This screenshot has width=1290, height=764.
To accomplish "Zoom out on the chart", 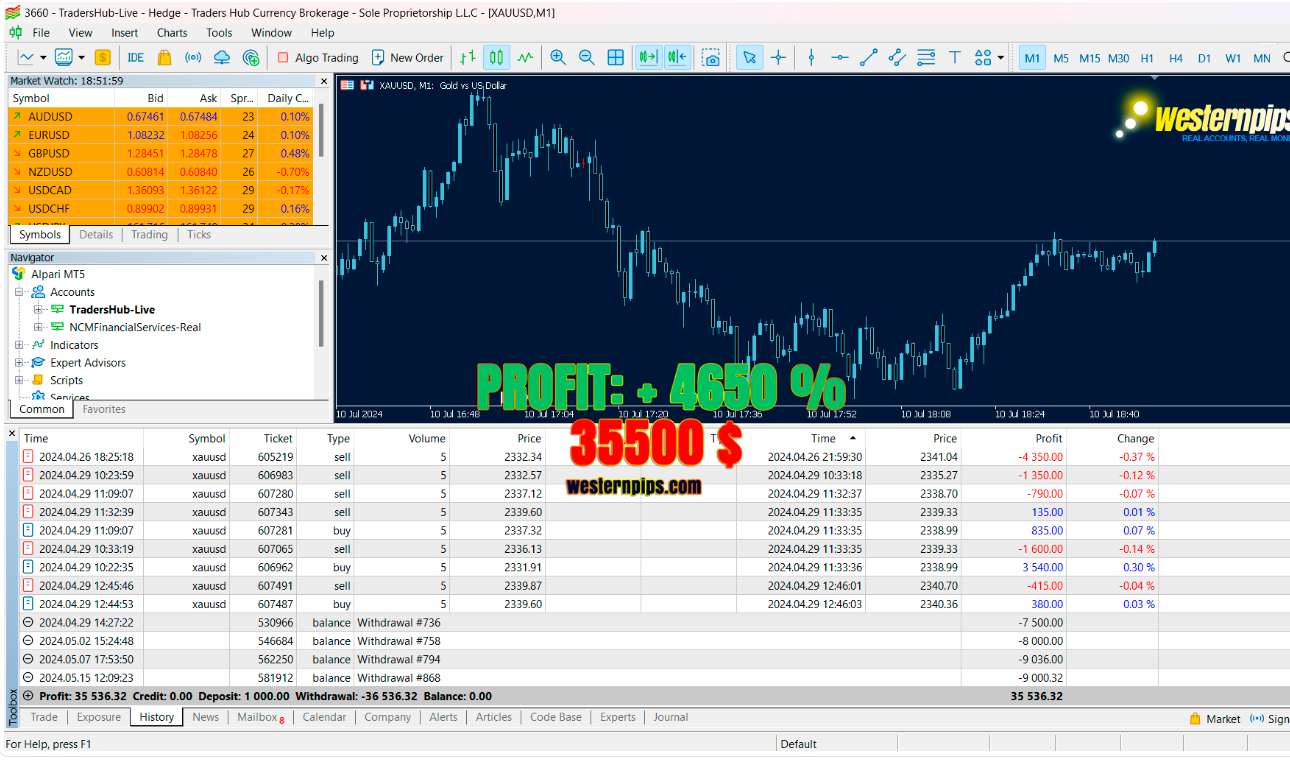I will [x=587, y=58].
